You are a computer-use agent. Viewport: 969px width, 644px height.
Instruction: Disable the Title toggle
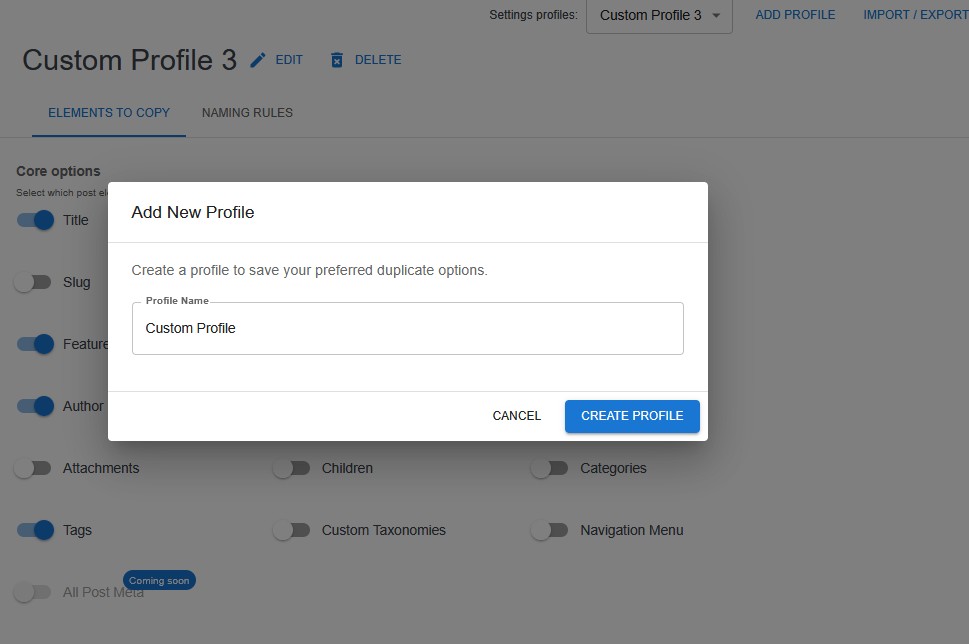(x=35, y=220)
